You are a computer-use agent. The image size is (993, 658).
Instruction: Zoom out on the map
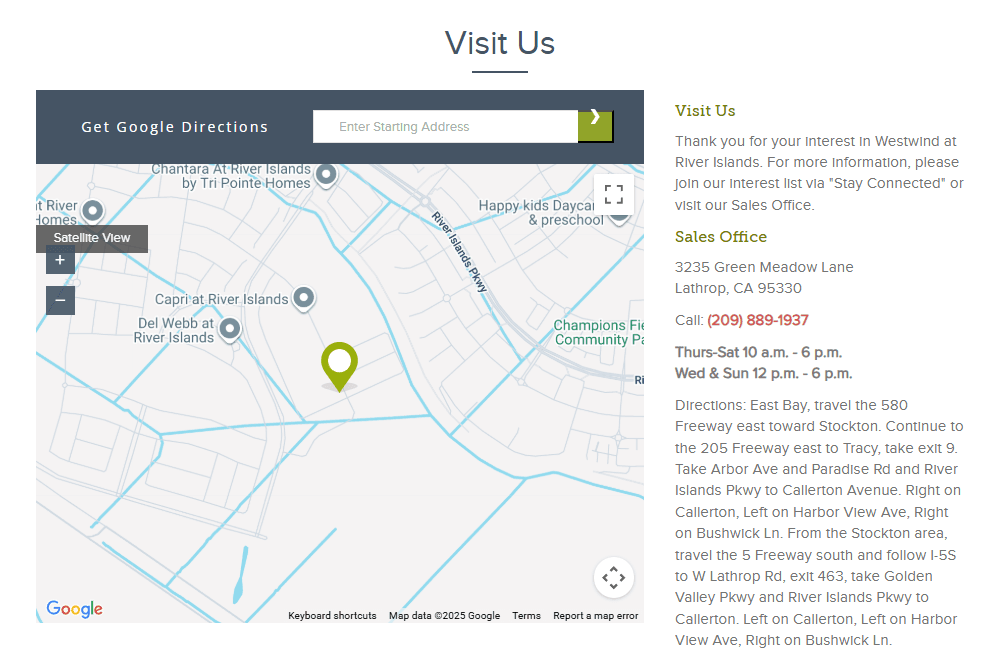point(60,300)
